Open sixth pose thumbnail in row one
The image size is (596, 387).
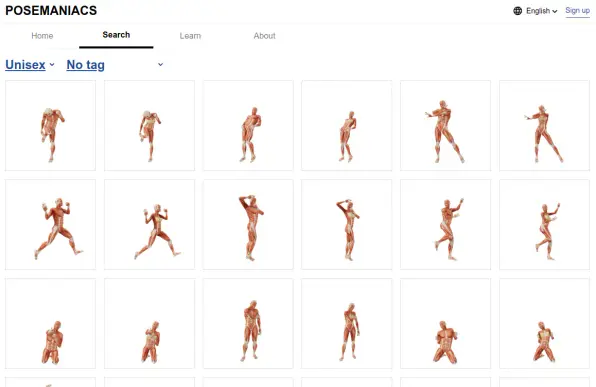click(544, 125)
